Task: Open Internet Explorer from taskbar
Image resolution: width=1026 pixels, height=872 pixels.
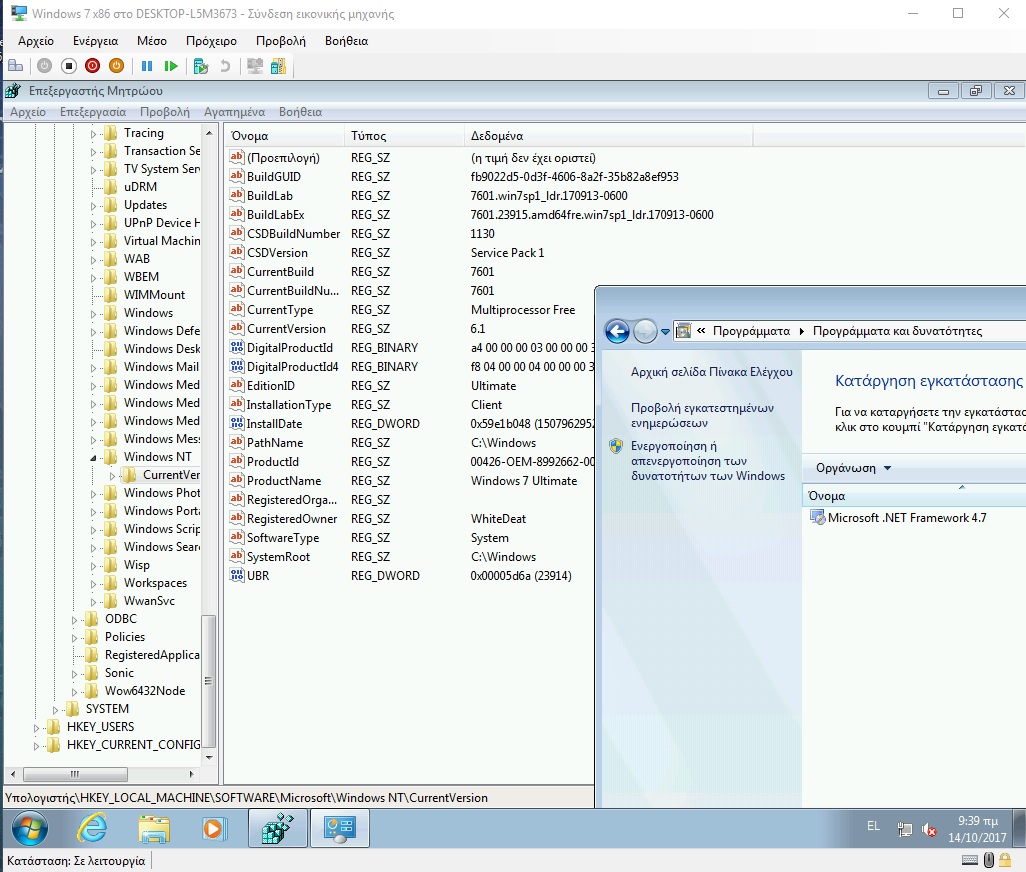Action: tap(92, 828)
